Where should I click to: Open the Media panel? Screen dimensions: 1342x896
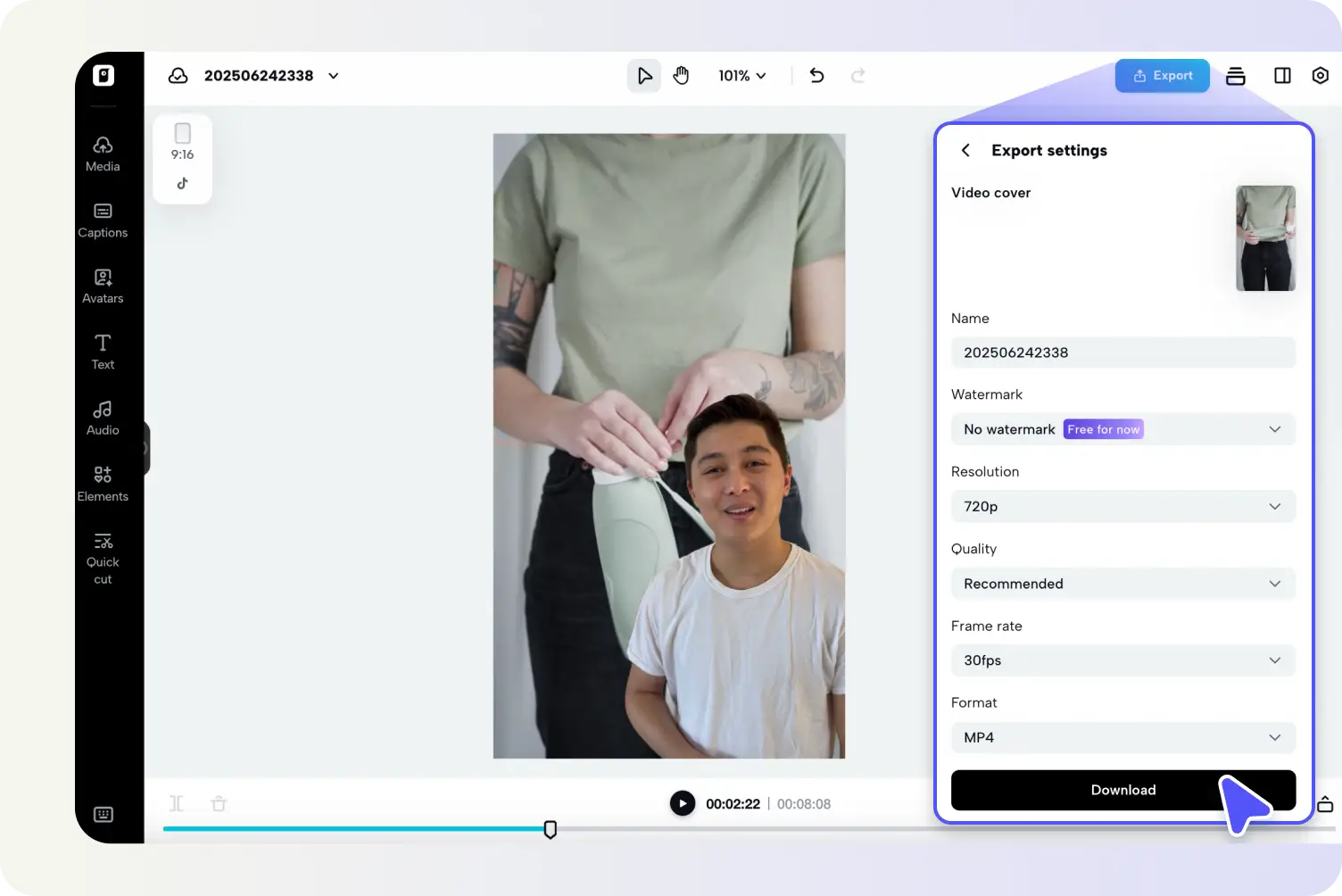pos(102,153)
